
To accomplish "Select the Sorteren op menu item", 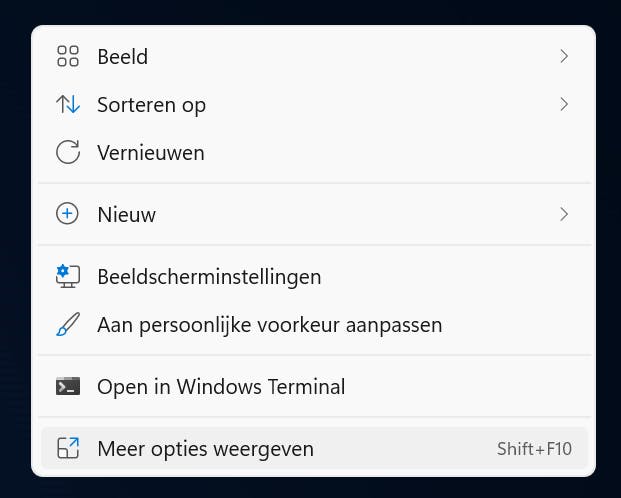I will [151, 105].
